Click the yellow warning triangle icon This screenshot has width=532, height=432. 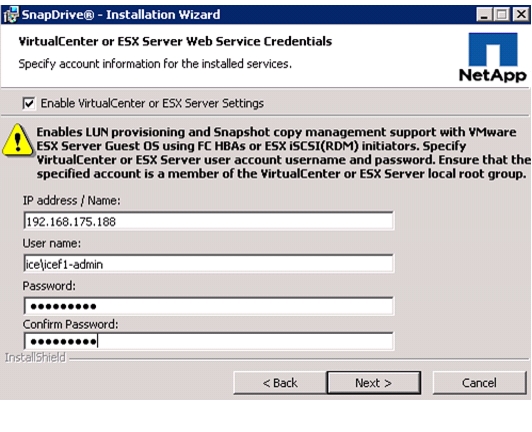pos(17,140)
